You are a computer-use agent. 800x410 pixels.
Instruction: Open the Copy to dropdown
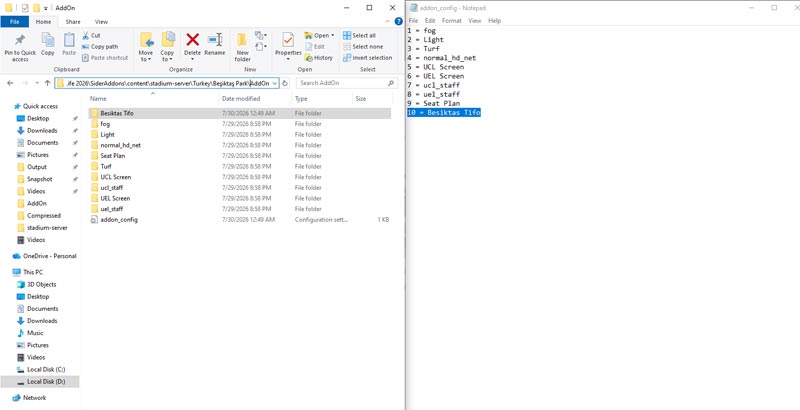click(167, 56)
